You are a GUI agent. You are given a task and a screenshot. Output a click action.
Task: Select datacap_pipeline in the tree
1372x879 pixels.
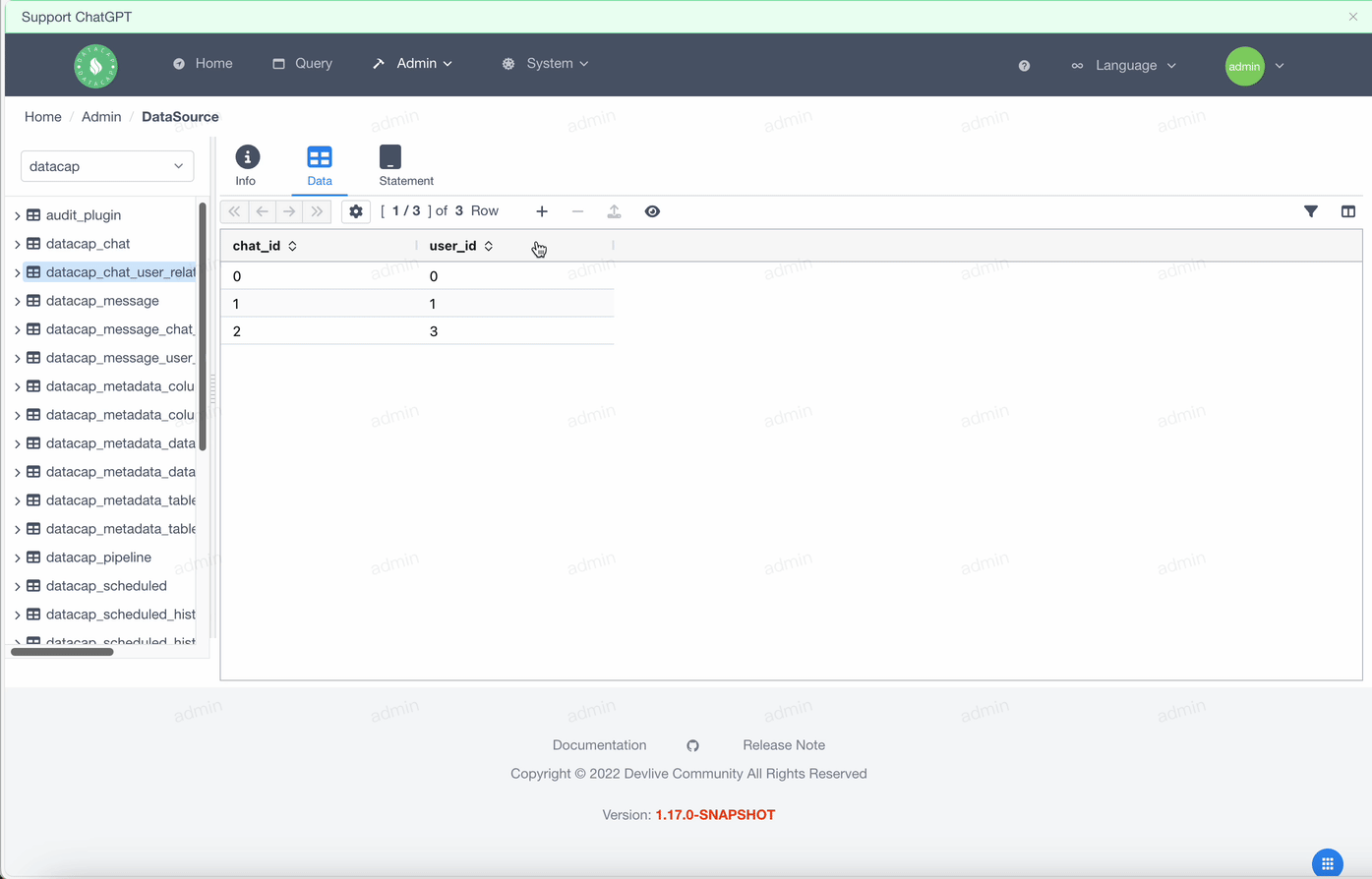pyautogui.click(x=98, y=557)
